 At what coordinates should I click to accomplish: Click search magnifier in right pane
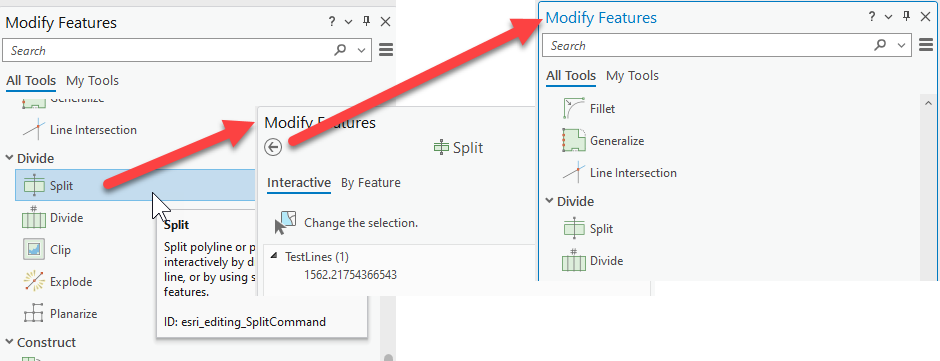pos(880,45)
